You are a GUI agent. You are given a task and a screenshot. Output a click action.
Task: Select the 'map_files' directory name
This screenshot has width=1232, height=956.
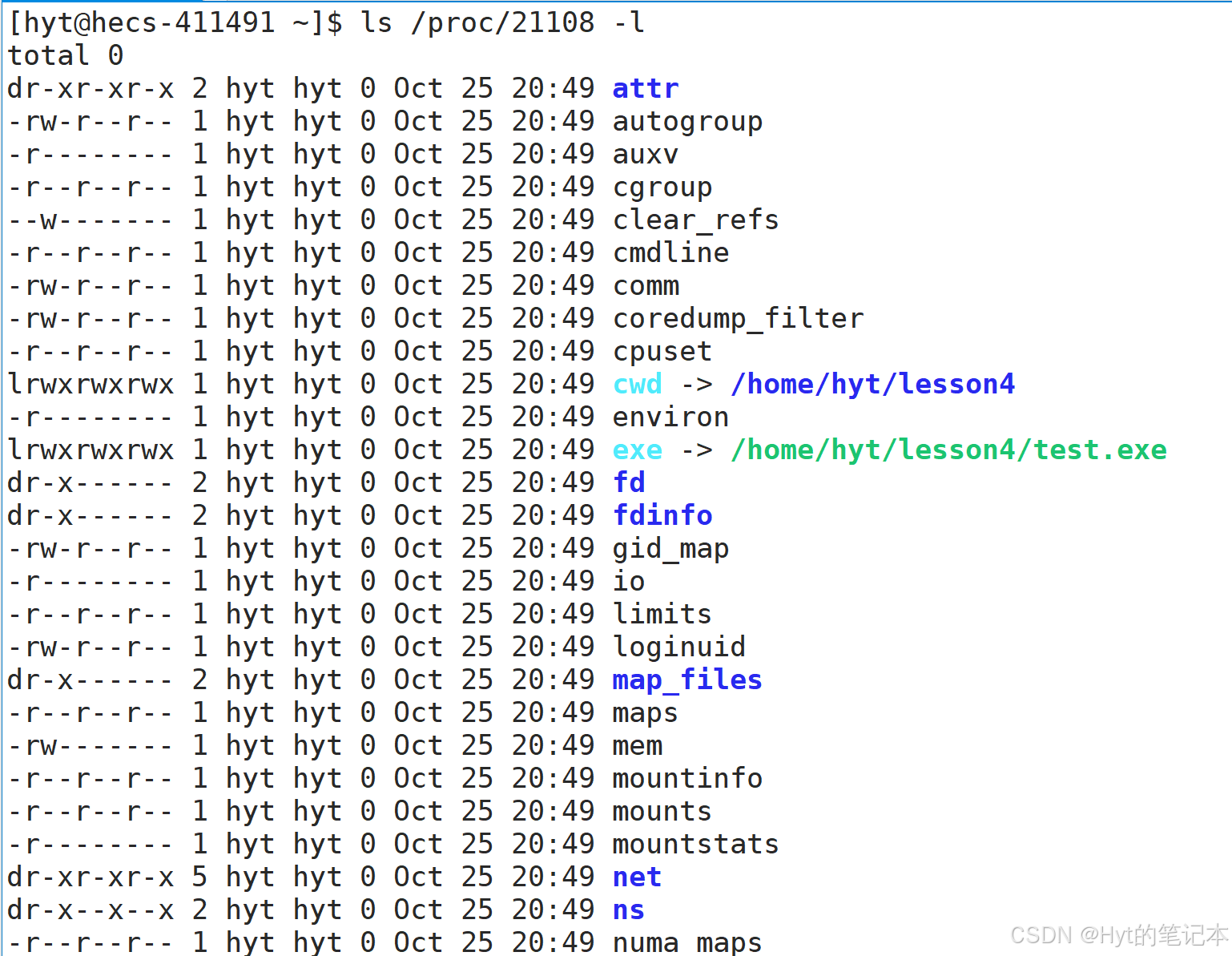[x=687, y=680]
